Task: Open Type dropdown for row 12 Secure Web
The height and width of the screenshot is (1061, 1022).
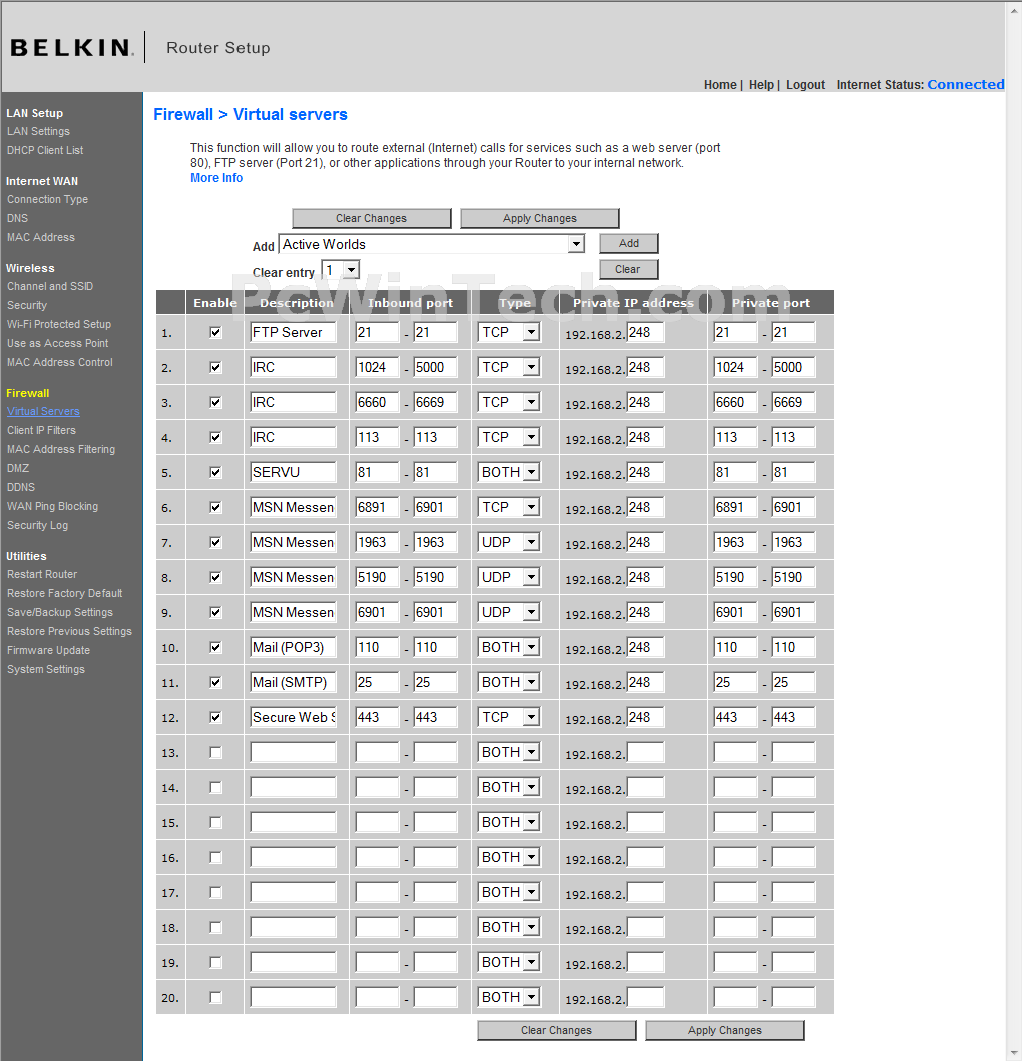Action: 509,717
